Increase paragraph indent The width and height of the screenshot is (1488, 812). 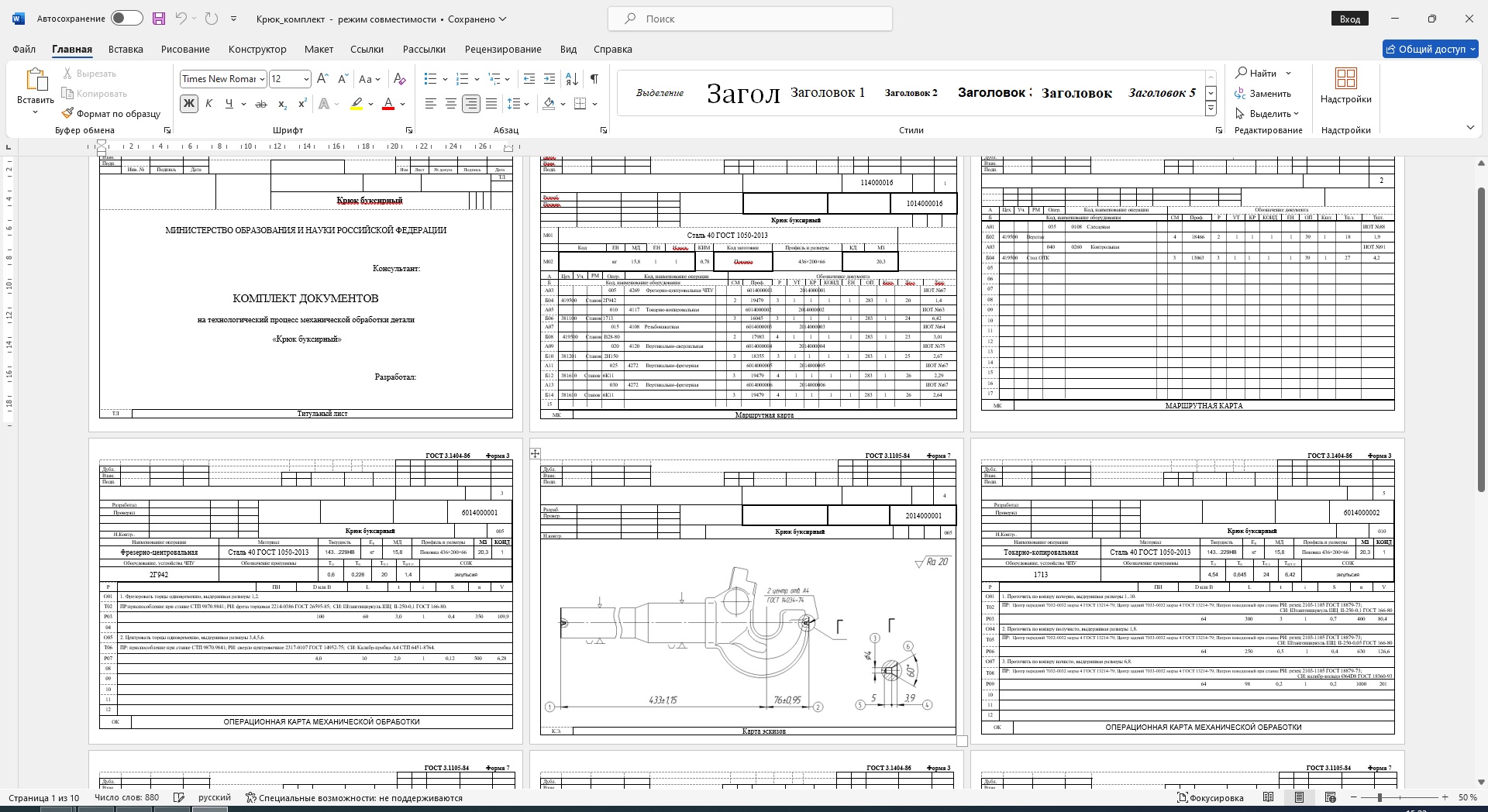point(549,79)
